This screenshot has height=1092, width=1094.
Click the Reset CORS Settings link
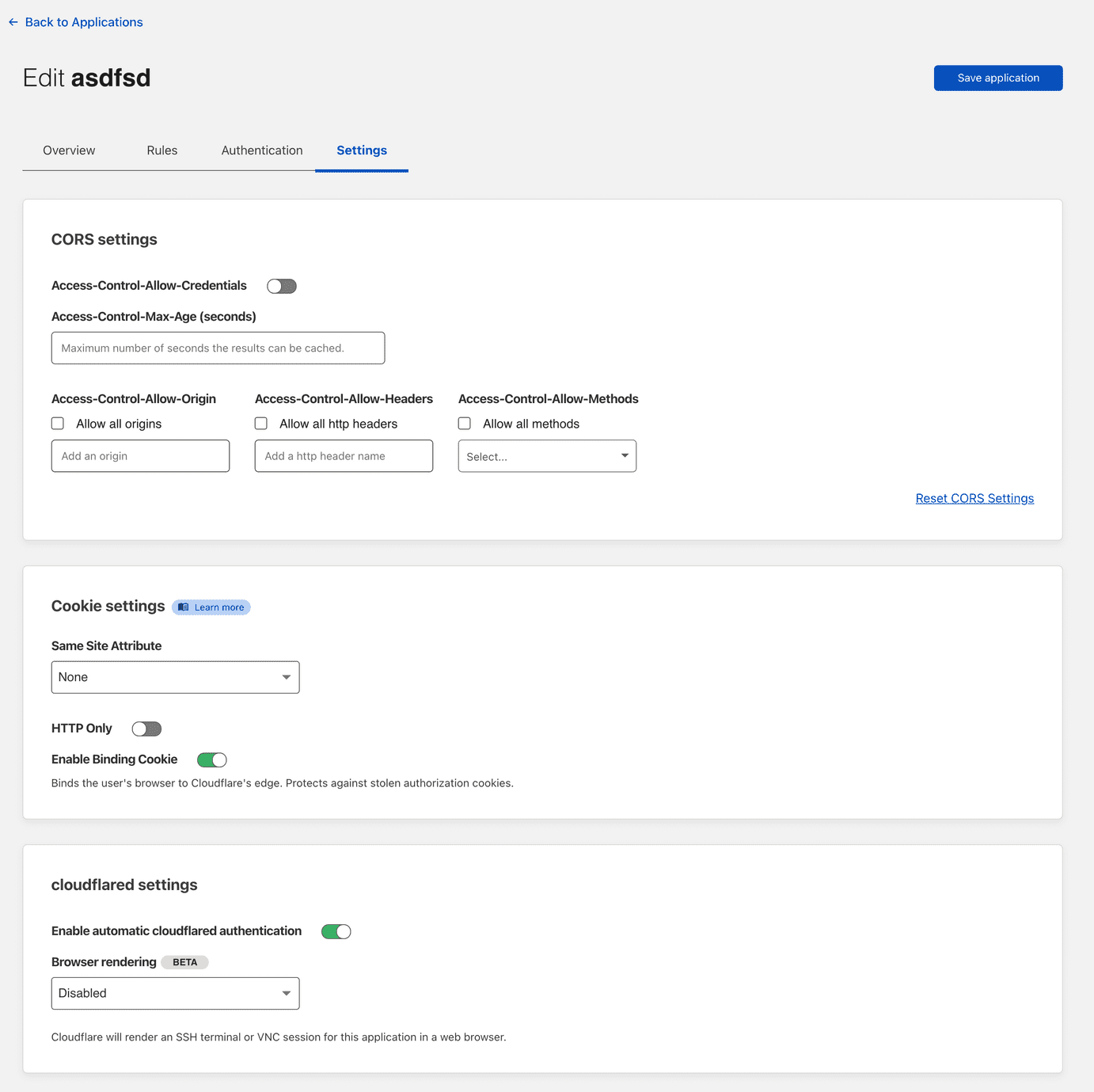click(974, 498)
